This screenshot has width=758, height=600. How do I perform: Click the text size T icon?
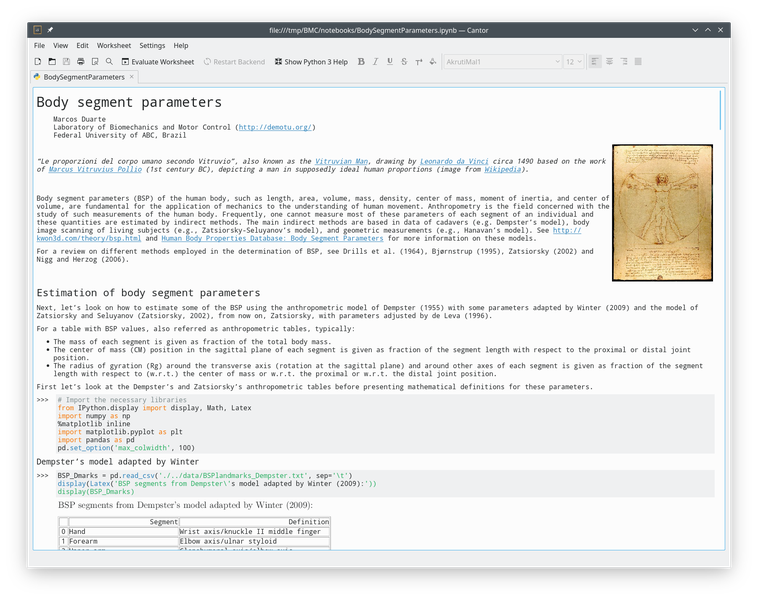419,61
